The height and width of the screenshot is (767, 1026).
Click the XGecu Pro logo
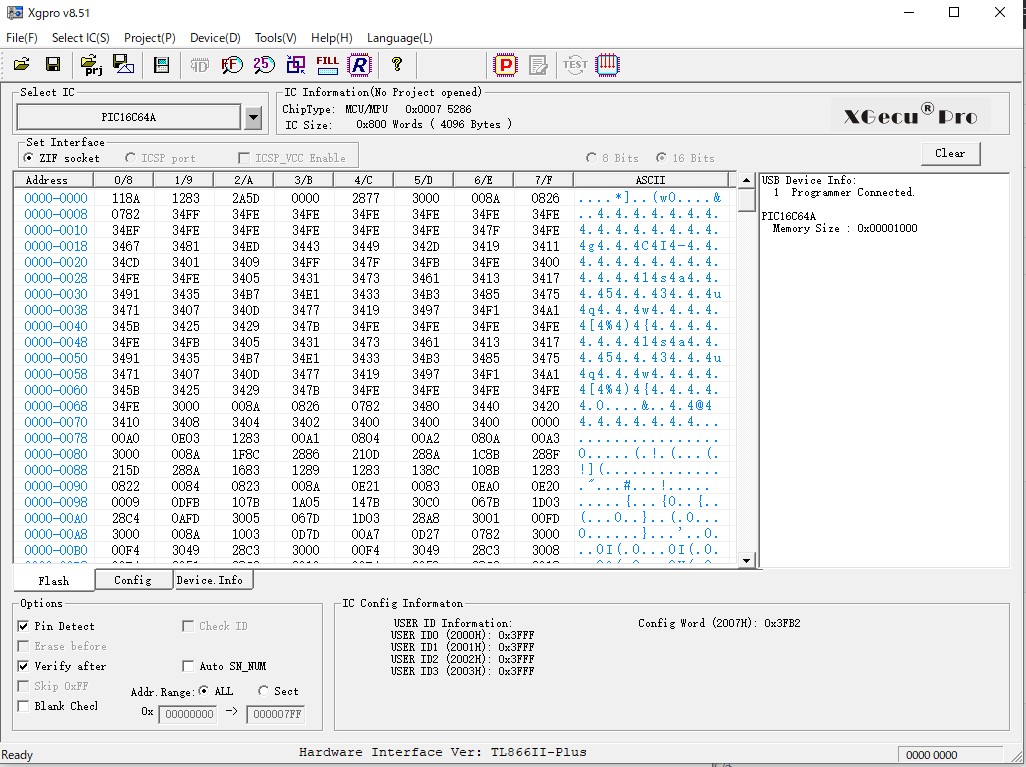click(x=910, y=115)
